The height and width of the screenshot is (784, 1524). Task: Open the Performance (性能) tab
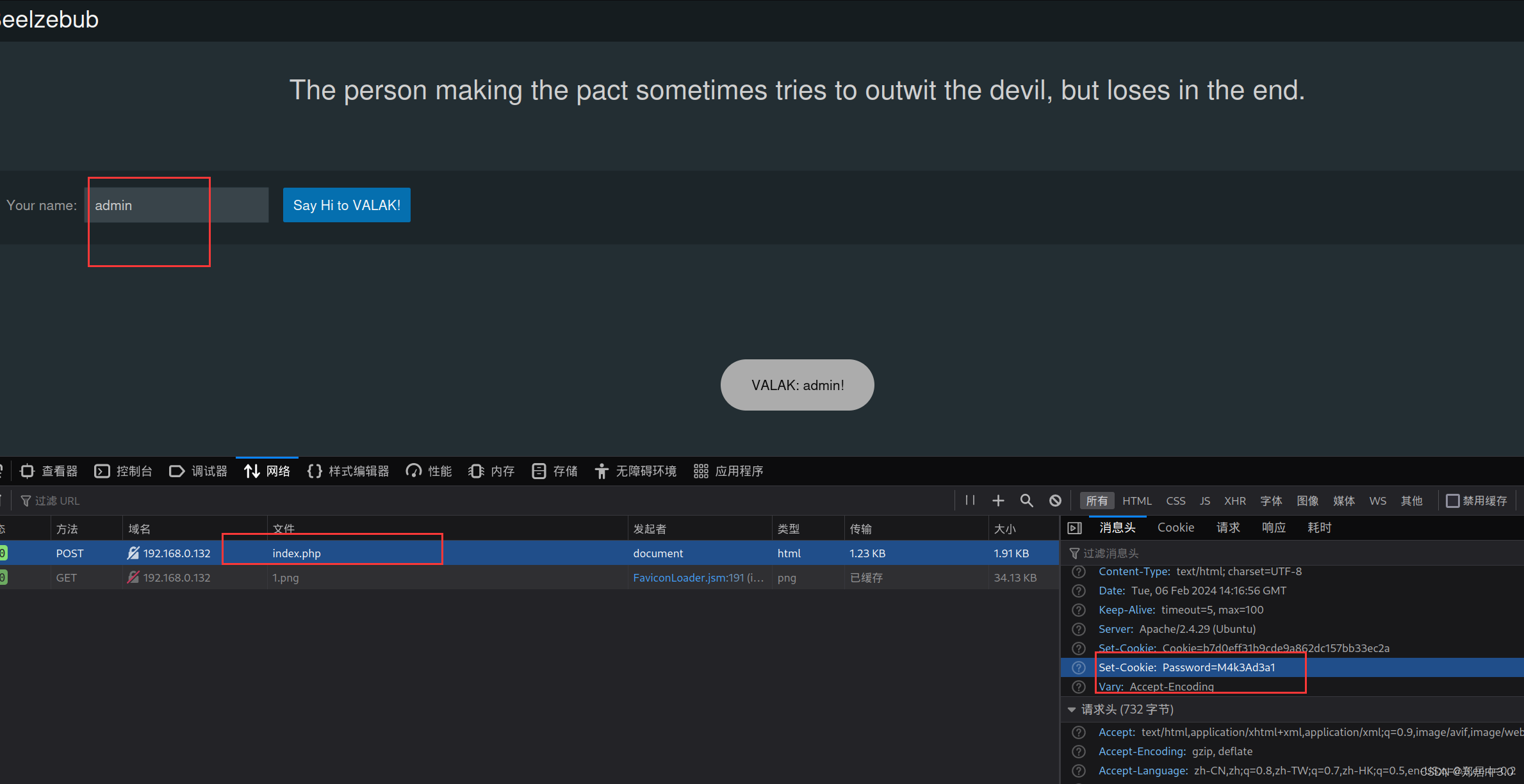pos(429,471)
